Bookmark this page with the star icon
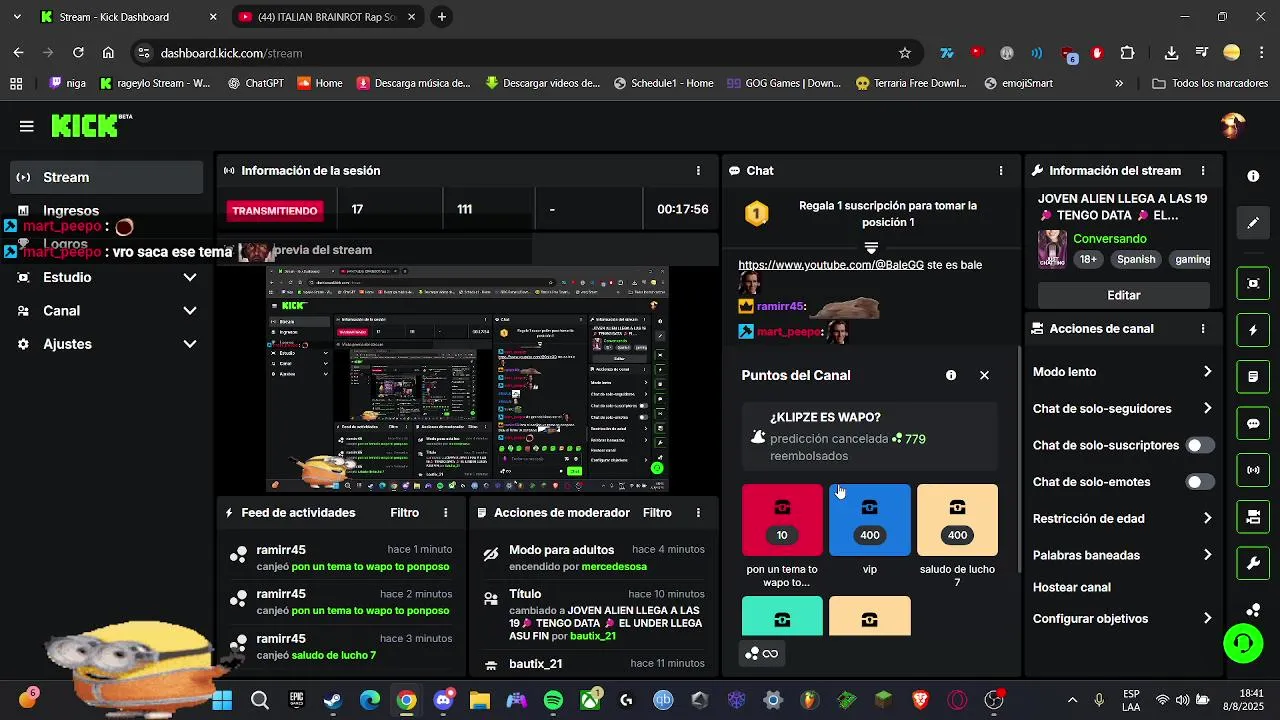 point(905,53)
